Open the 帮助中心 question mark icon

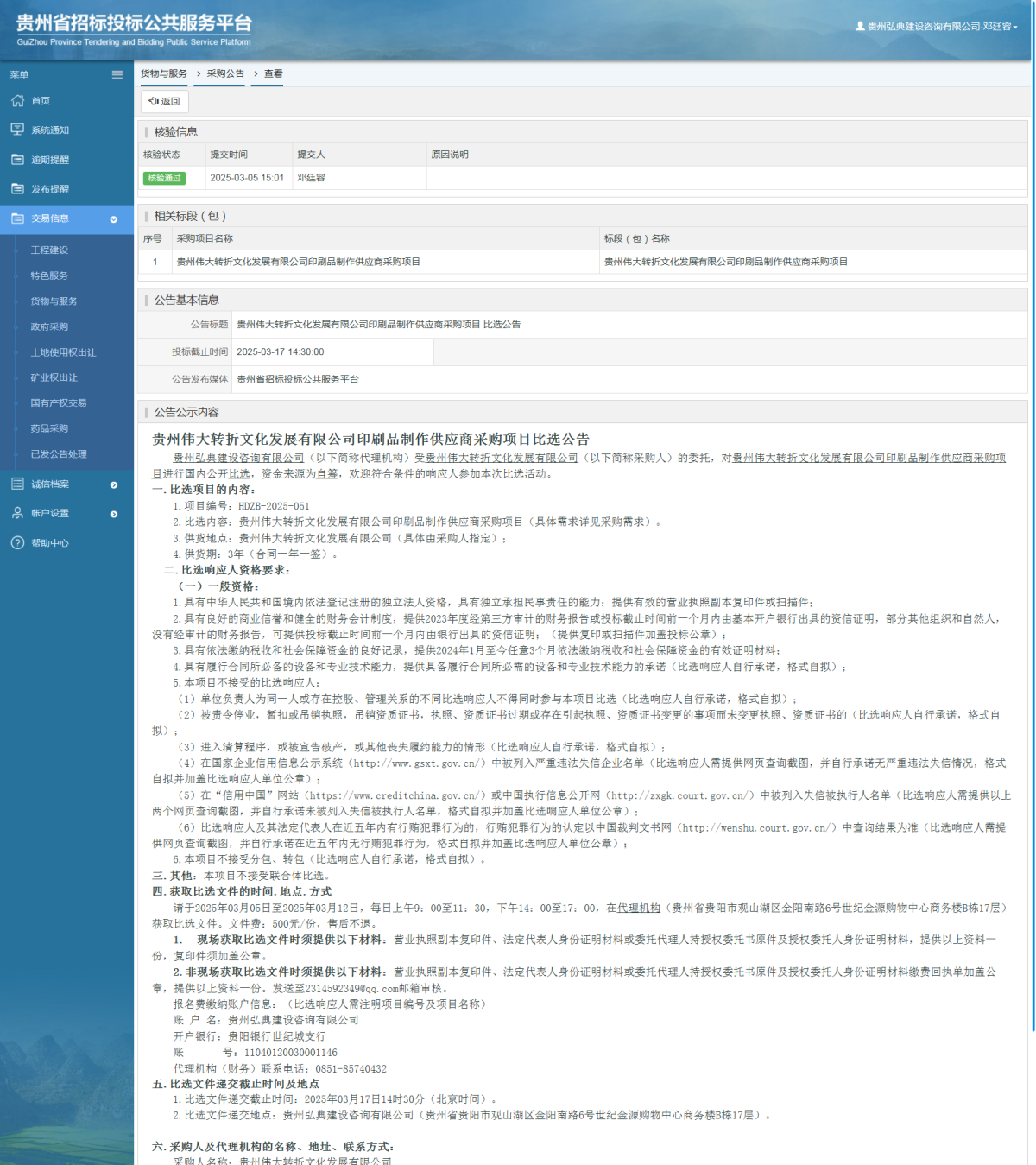click(17, 543)
